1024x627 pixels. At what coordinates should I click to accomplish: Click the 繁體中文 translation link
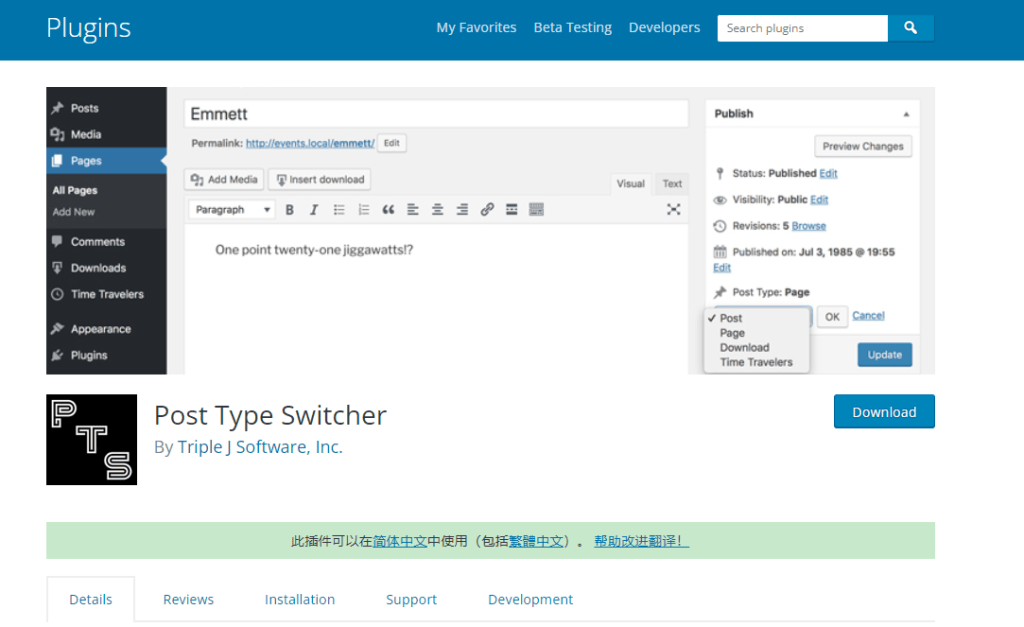click(x=536, y=541)
